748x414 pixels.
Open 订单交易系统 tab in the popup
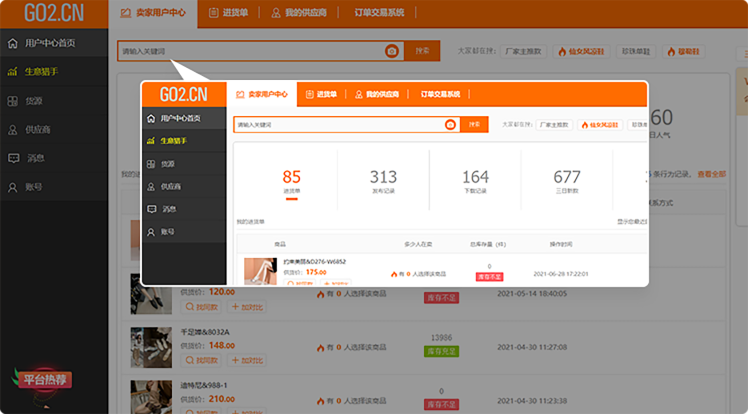[x=440, y=94]
